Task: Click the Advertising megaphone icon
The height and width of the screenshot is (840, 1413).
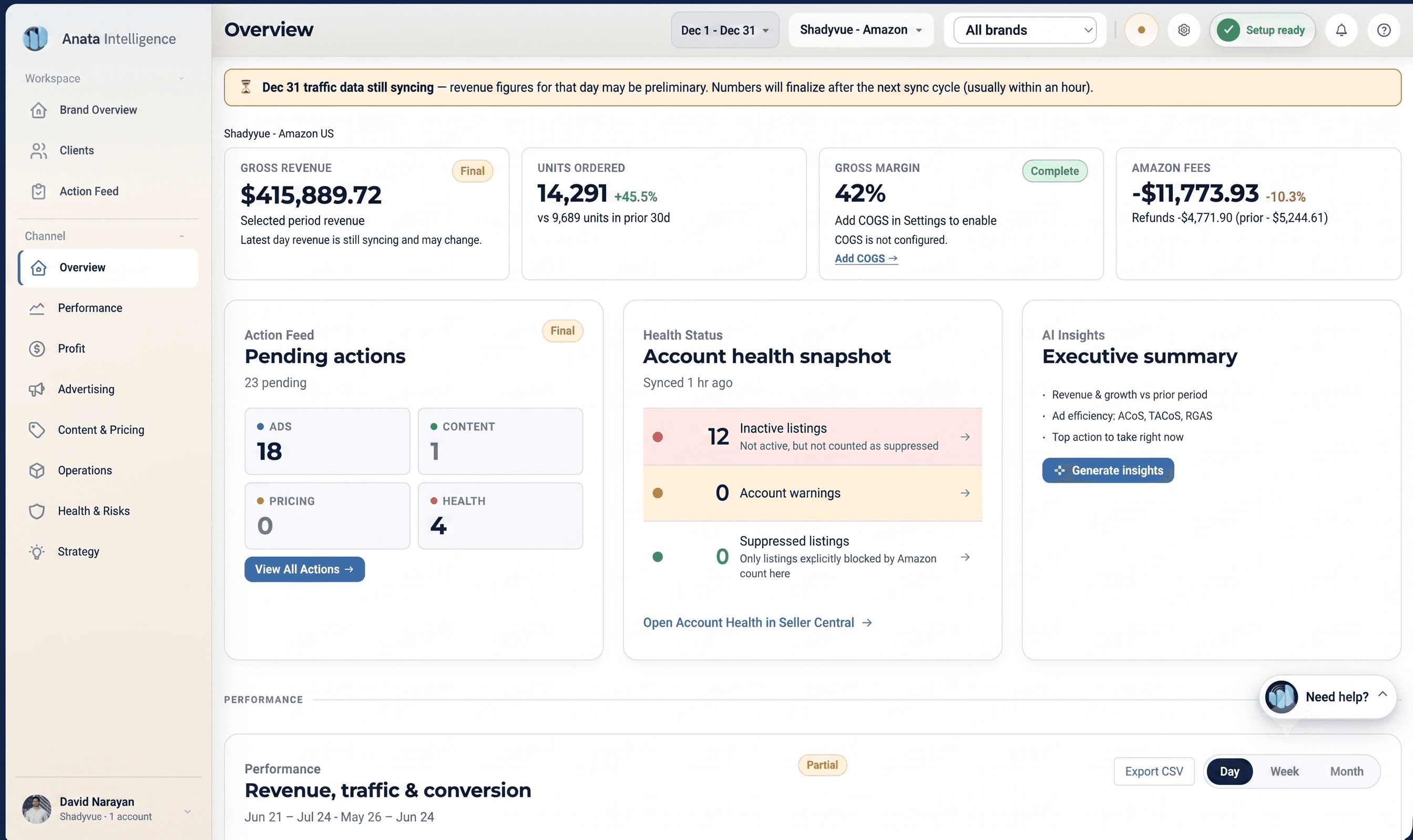Action: click(37, 390)
